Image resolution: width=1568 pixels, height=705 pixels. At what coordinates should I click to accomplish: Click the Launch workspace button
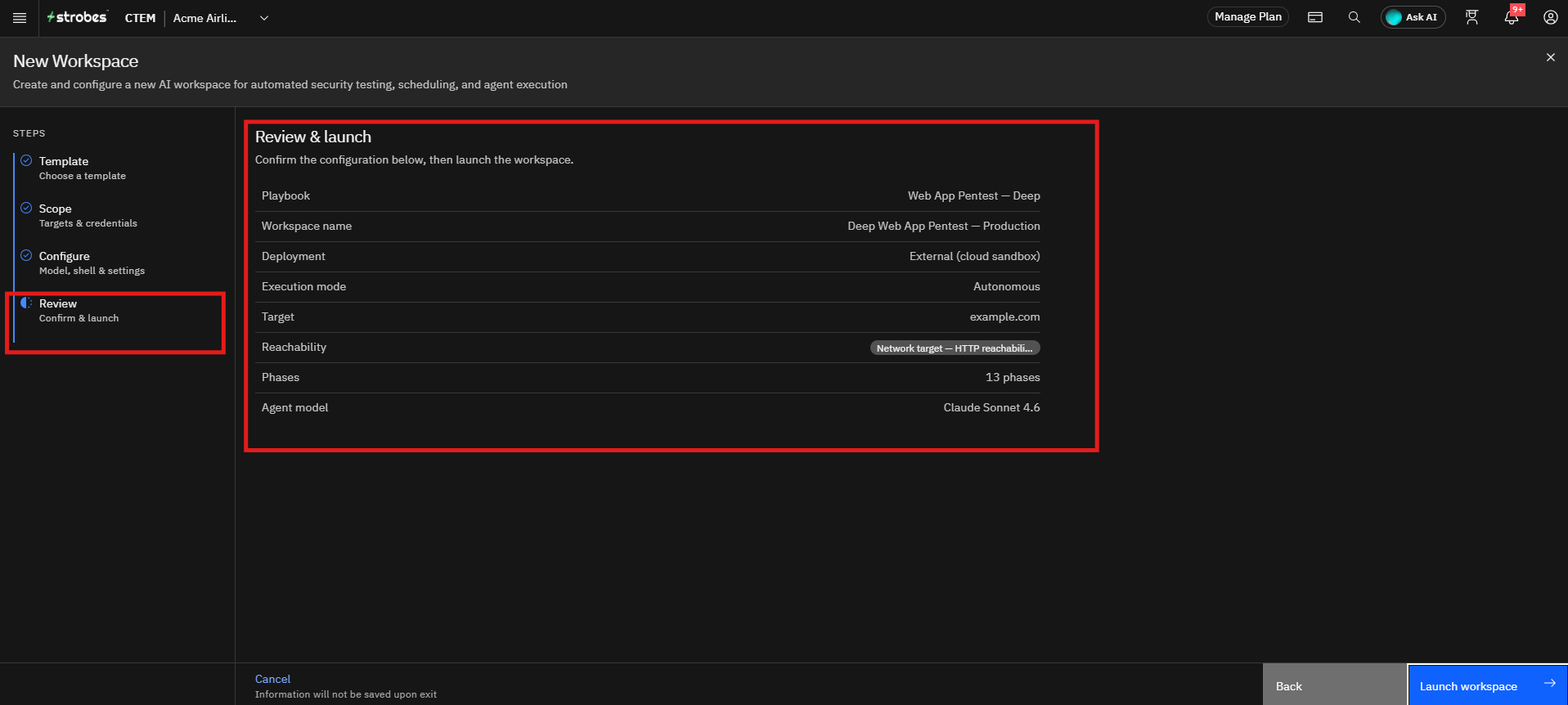click(x=1487, y=685)
